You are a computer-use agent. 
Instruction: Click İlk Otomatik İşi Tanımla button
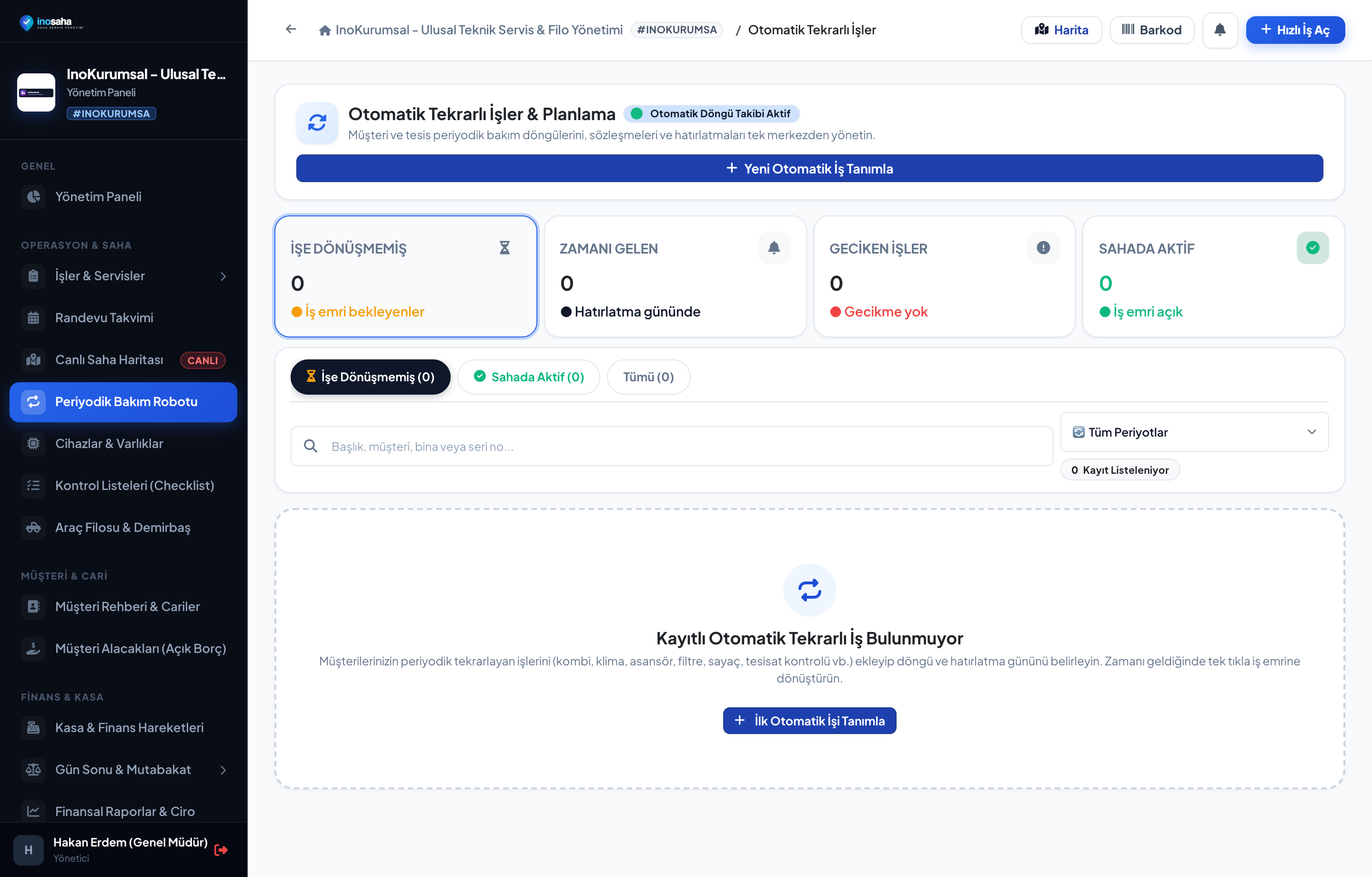pyautogui.click(x=809, y=721)
